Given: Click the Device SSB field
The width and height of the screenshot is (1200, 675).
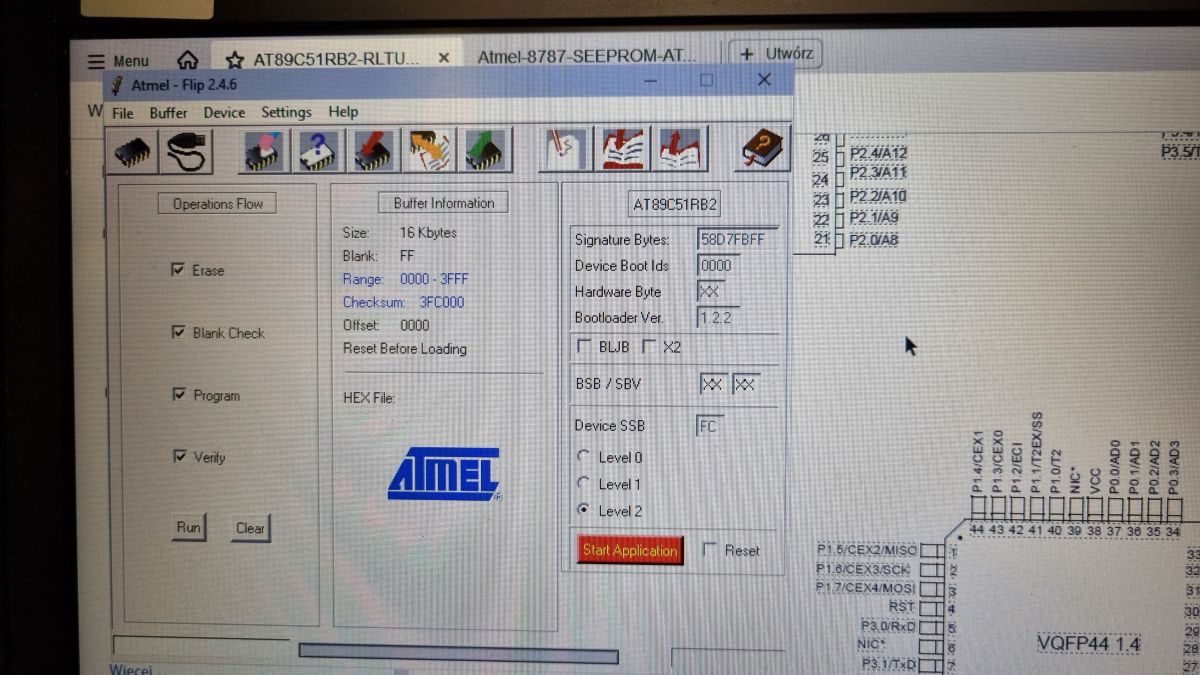Looking at the screenshot, I should [x=710, y=426].
